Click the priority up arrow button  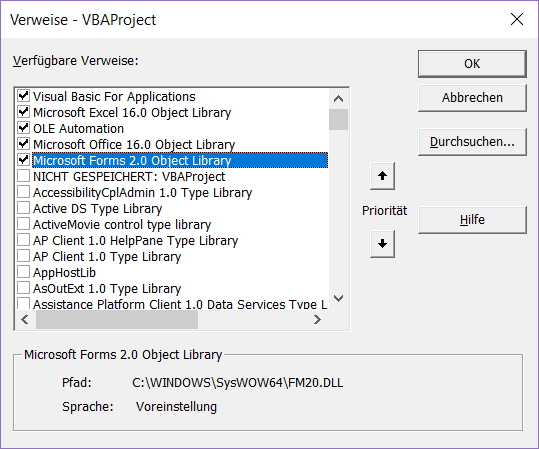(382, 176)
